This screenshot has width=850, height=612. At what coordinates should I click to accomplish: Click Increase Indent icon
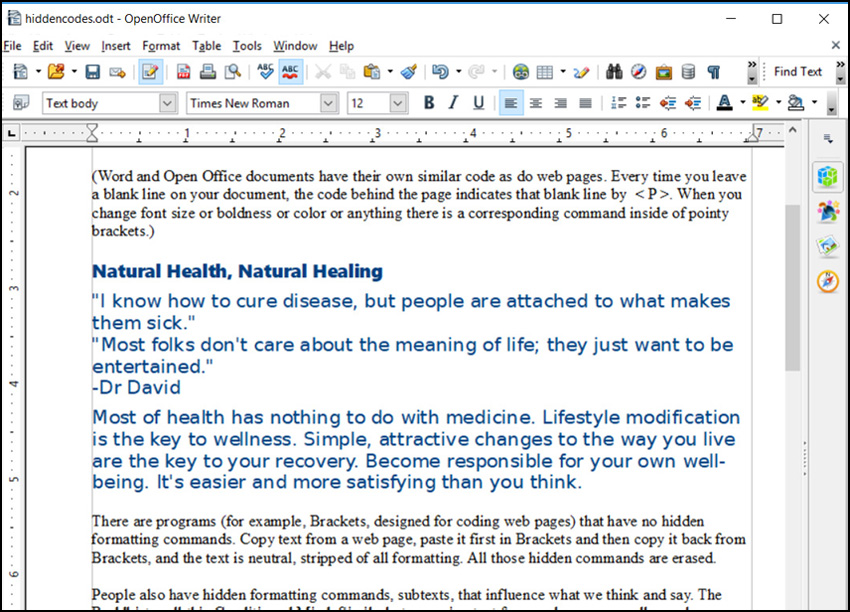(693, 102)
